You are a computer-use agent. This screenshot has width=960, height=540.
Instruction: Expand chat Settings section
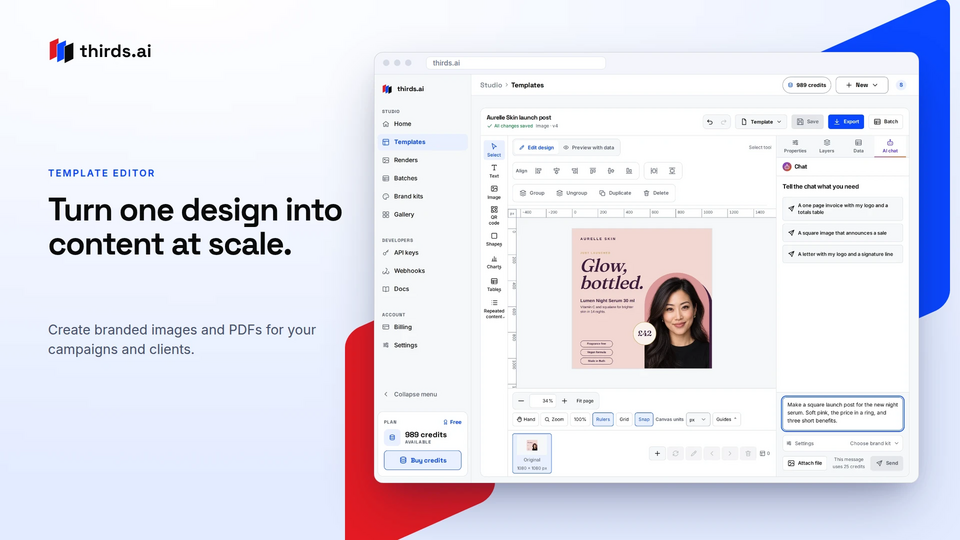pos(800,443)
